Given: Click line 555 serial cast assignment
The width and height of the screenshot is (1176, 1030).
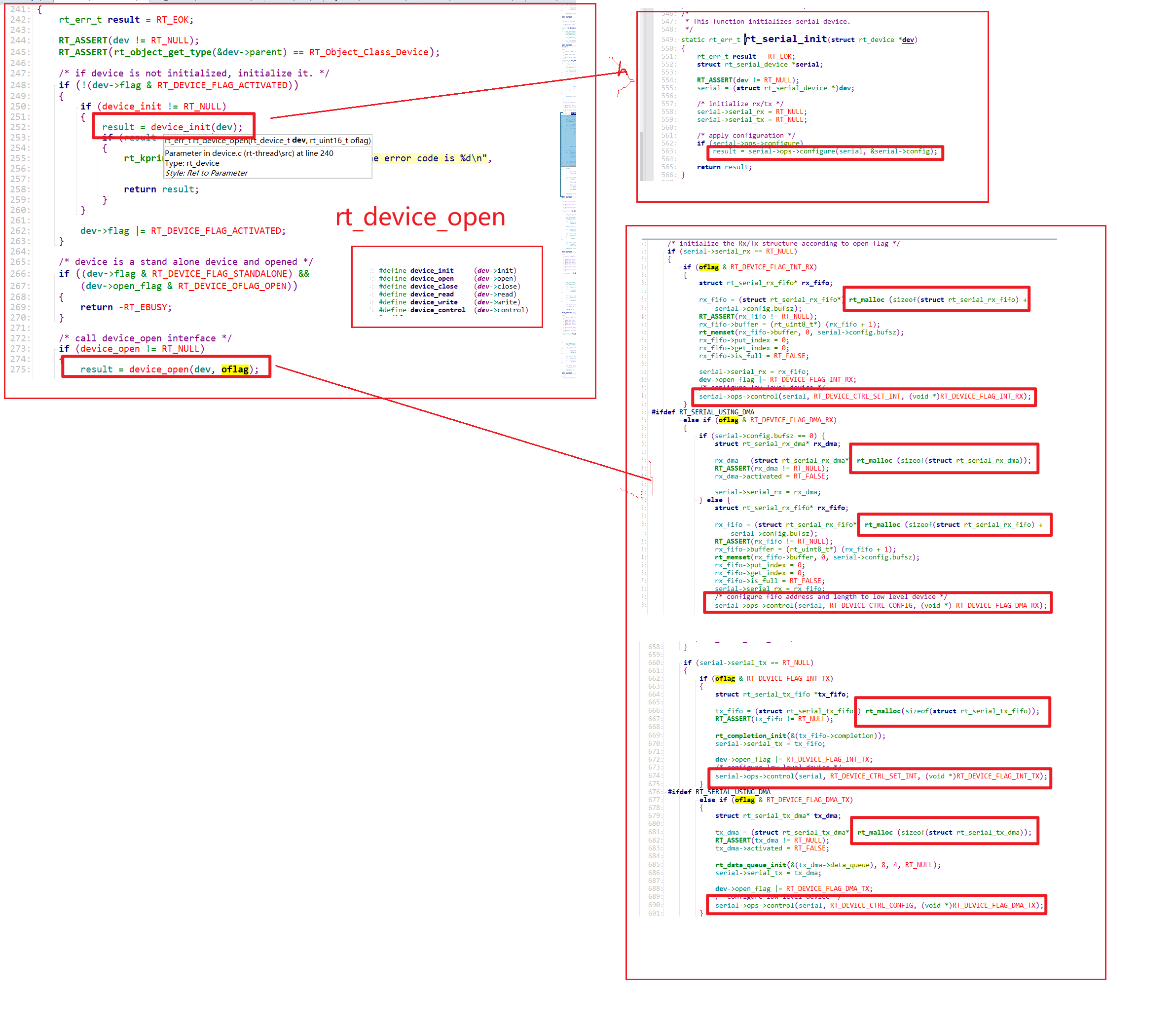Looking at the screenshot, I should (x=775, y=88).
